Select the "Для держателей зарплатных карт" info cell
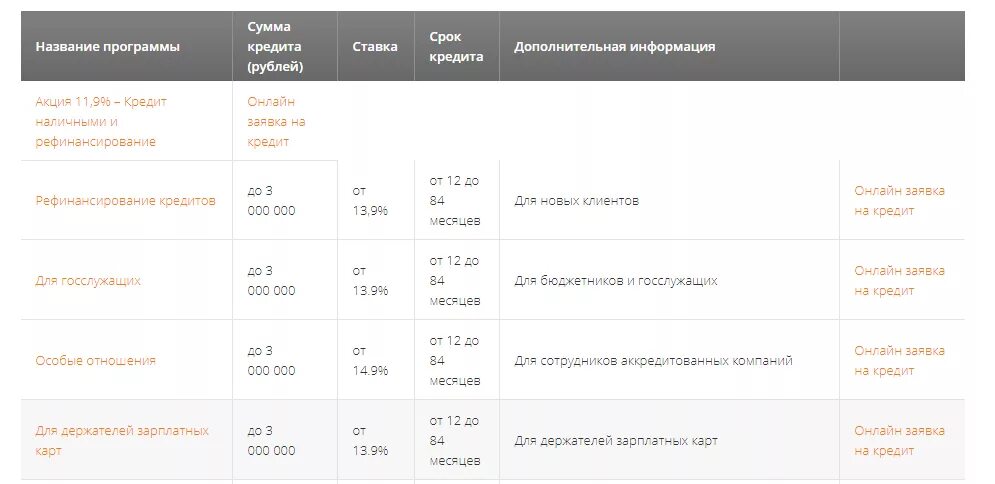This screenshot has height=484, width=995. pos(616,440)
